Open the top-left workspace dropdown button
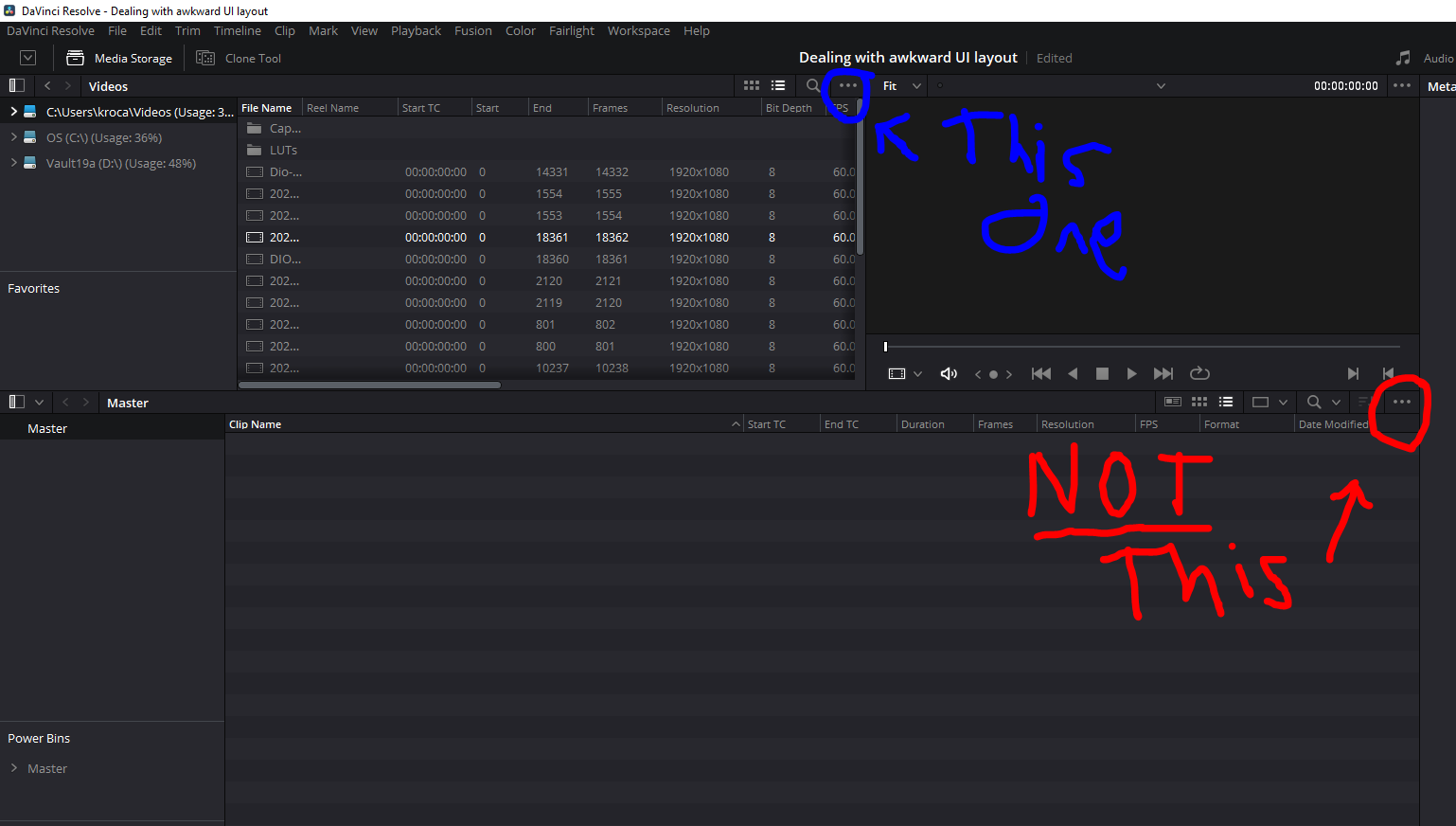This screenshot has width=1456, height=826. coord(27,58)
